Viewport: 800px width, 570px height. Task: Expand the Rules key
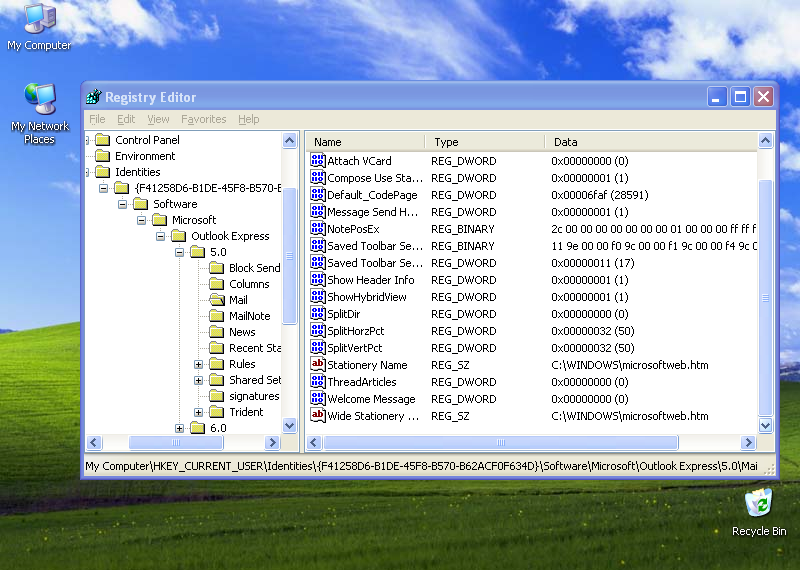click(x=198, y=364)
